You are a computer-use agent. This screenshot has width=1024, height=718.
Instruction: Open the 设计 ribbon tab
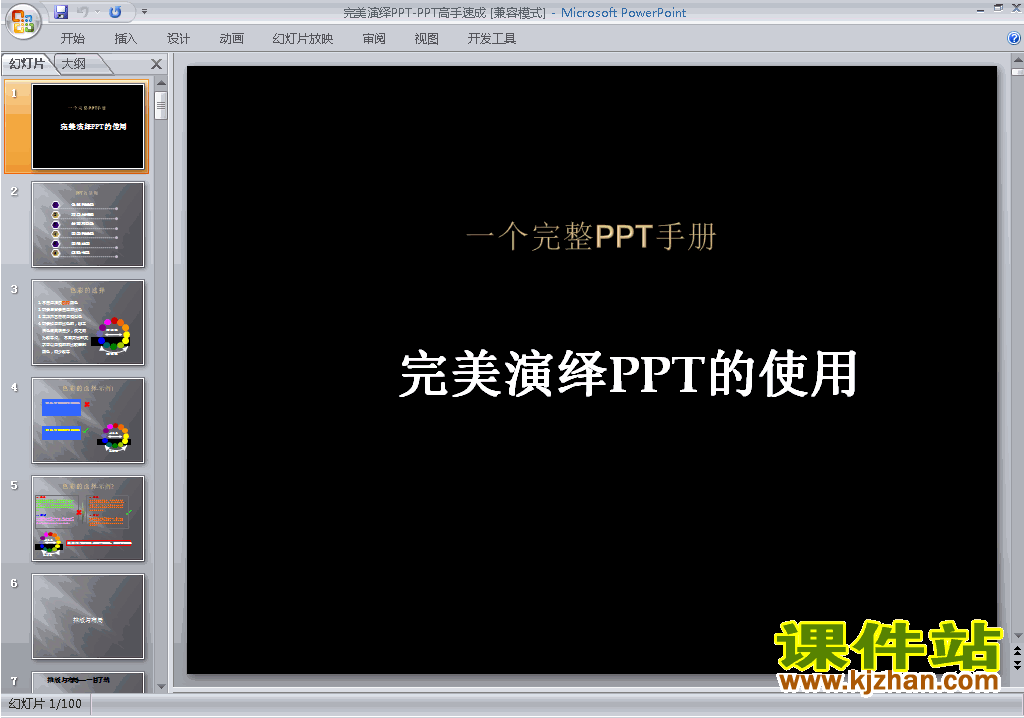click(178, 39)
